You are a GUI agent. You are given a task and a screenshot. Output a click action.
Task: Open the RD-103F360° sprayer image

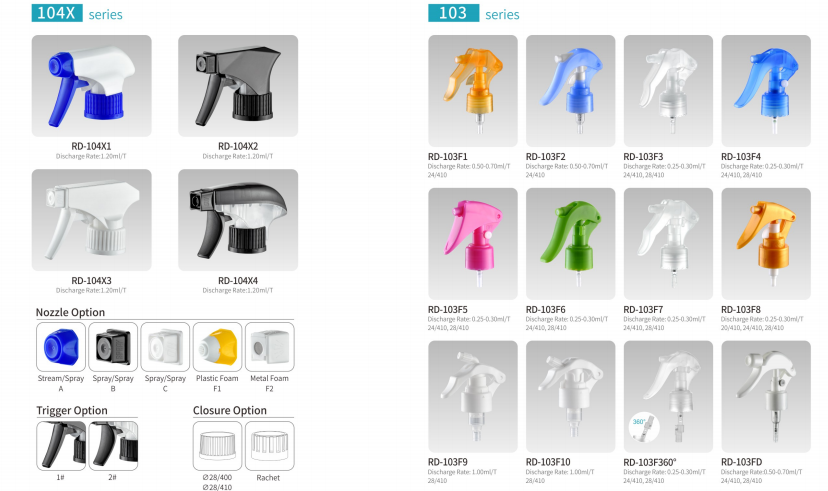[668, 396]
